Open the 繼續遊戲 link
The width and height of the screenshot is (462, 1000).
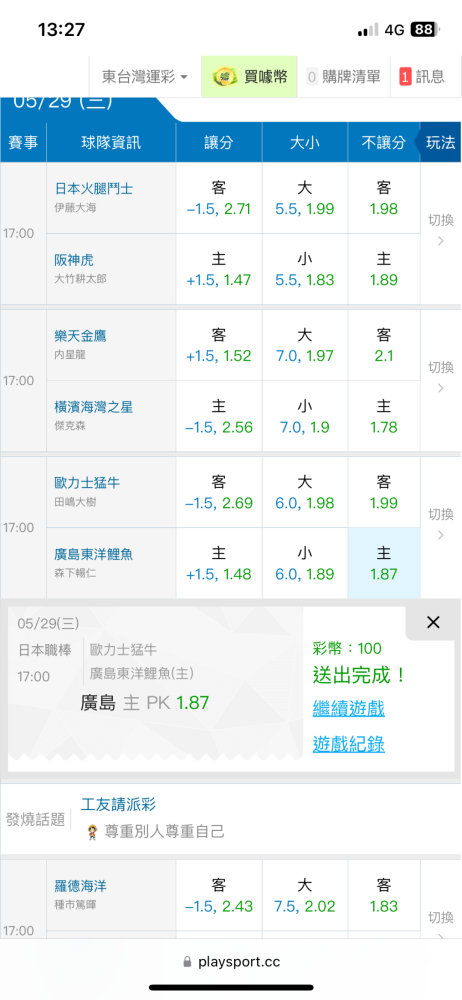tap(348, 708)
